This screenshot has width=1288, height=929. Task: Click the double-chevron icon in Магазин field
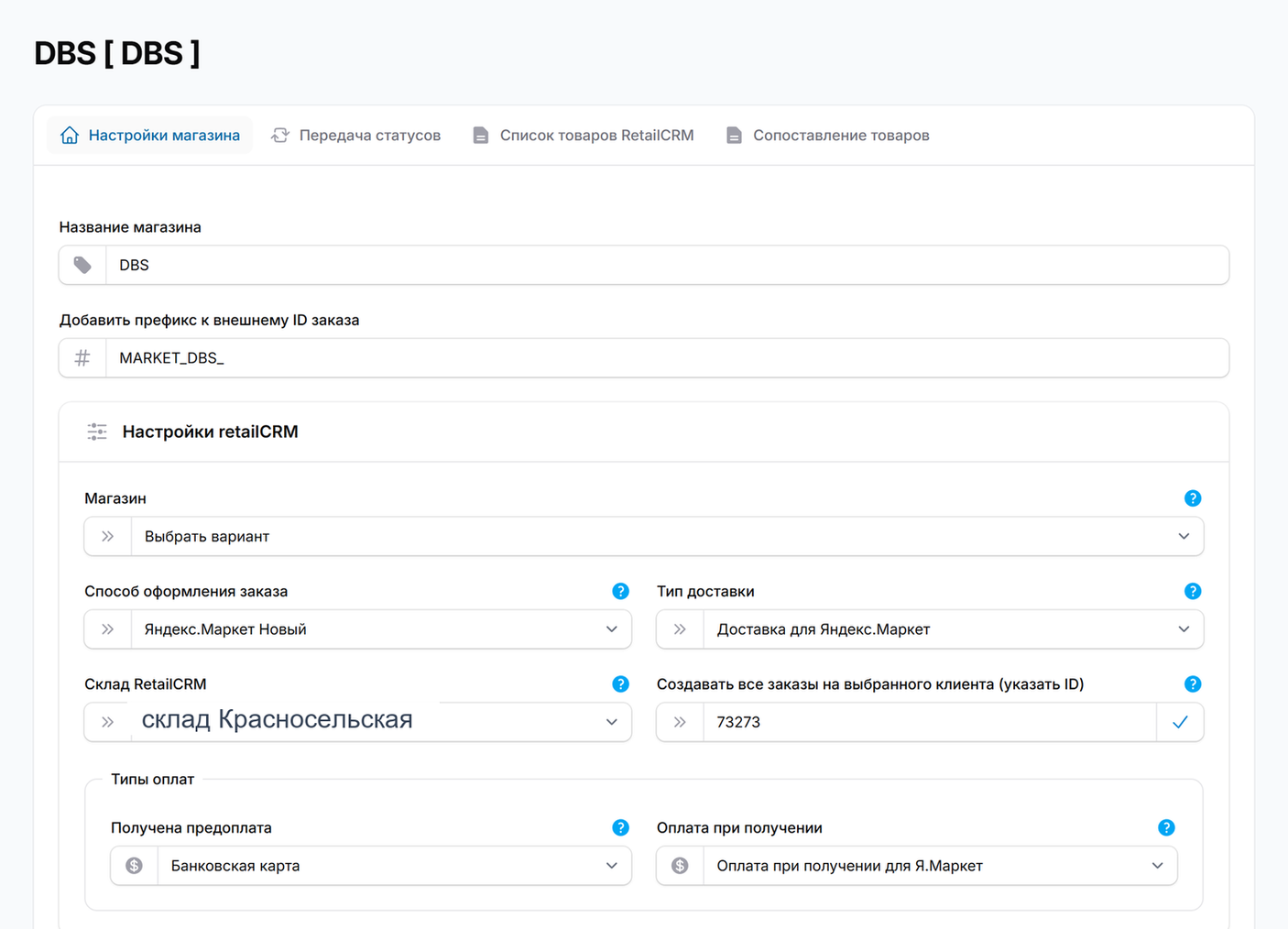point(108,537)
